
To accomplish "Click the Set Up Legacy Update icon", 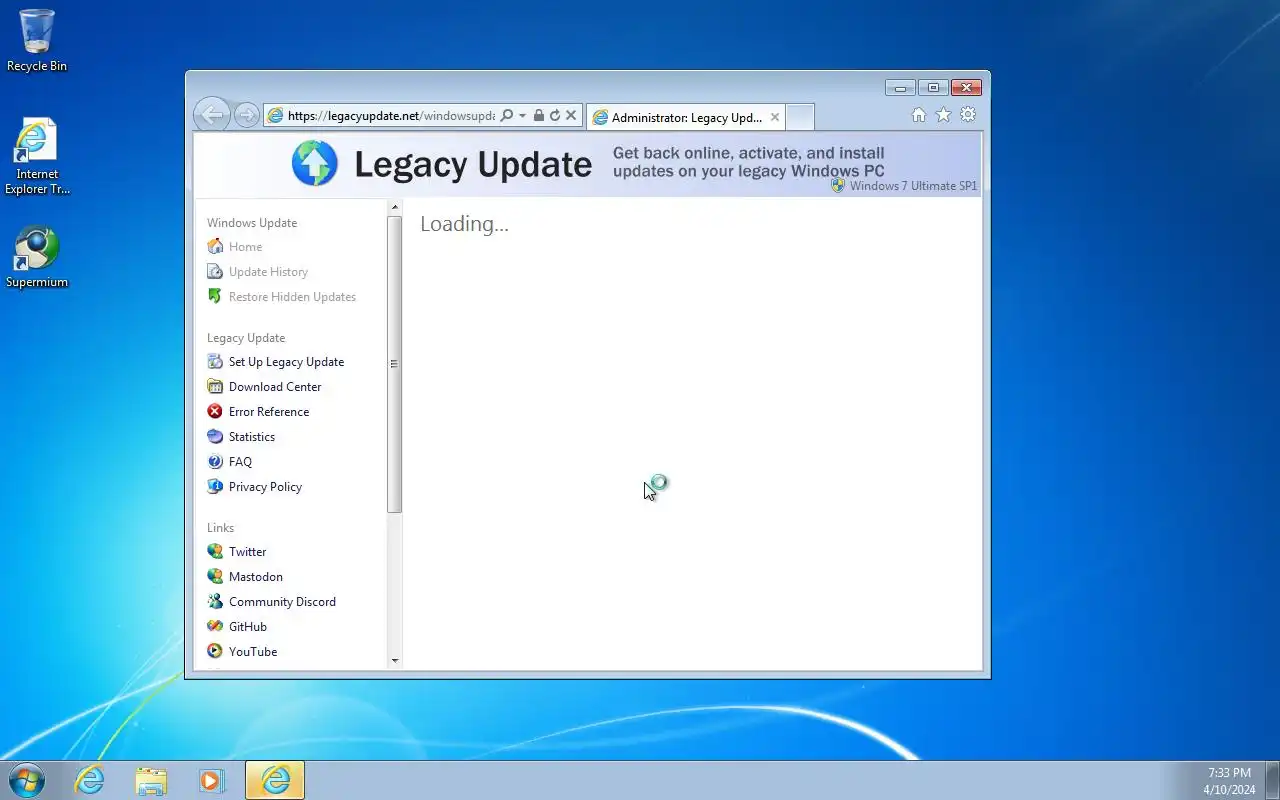I will (x=214, y=361).
